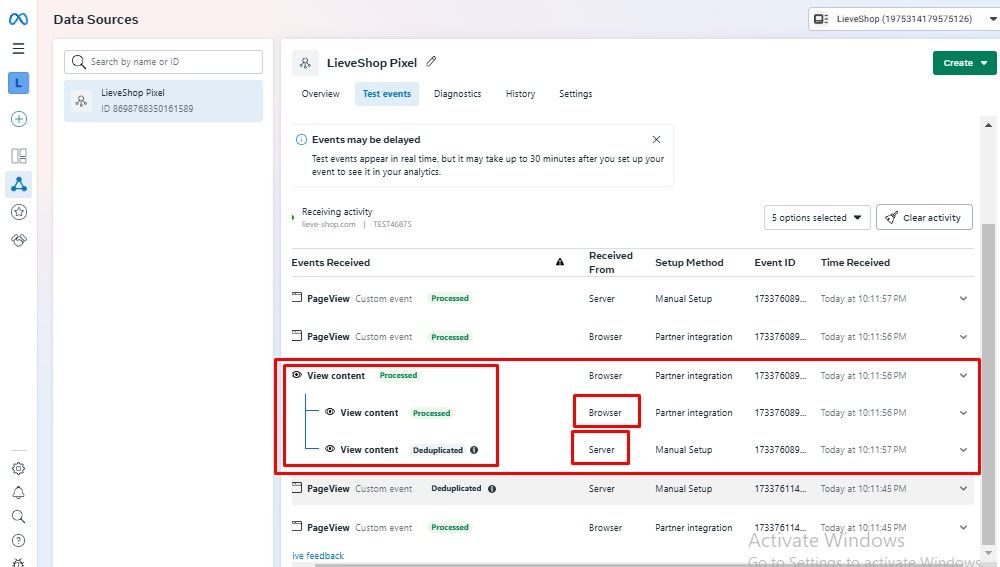Click Deduplicated badge on View content row

(x=438, y=450)
